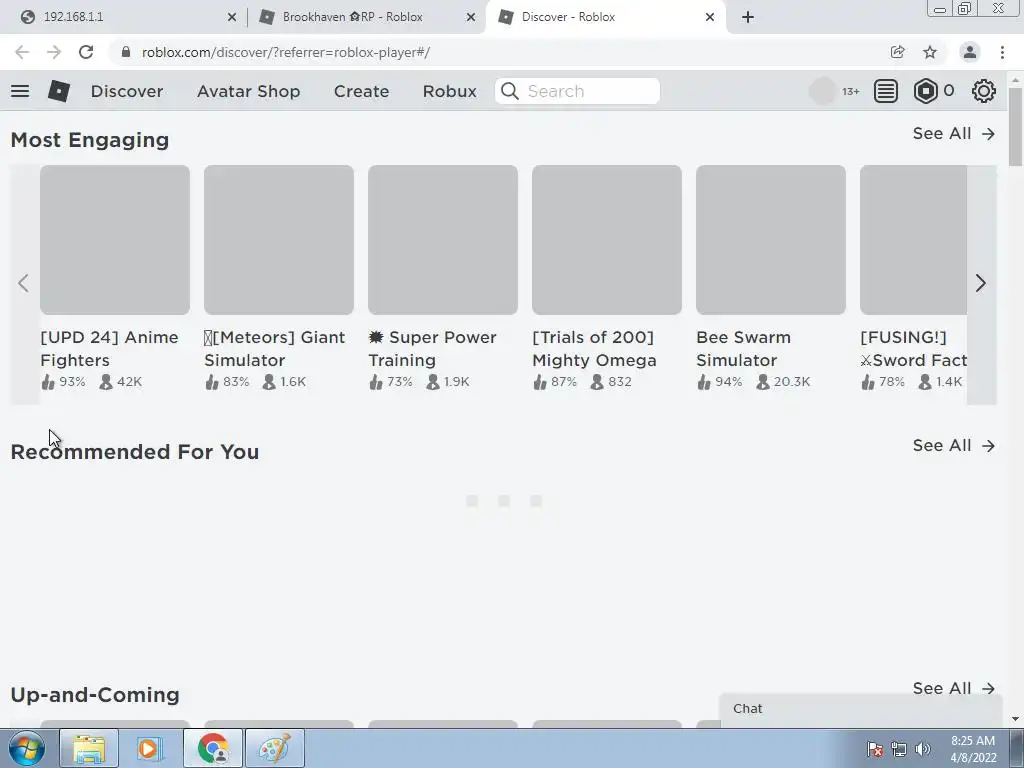This screenshot has height=768, width=1024.
Task: Open the notifications feed icon
Action: [886, 91]
